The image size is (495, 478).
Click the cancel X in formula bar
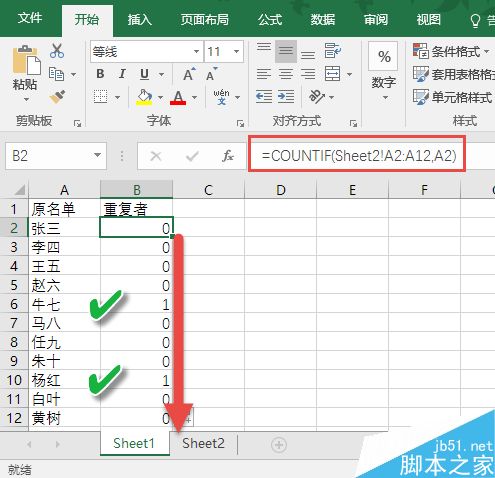pos(156,156)
